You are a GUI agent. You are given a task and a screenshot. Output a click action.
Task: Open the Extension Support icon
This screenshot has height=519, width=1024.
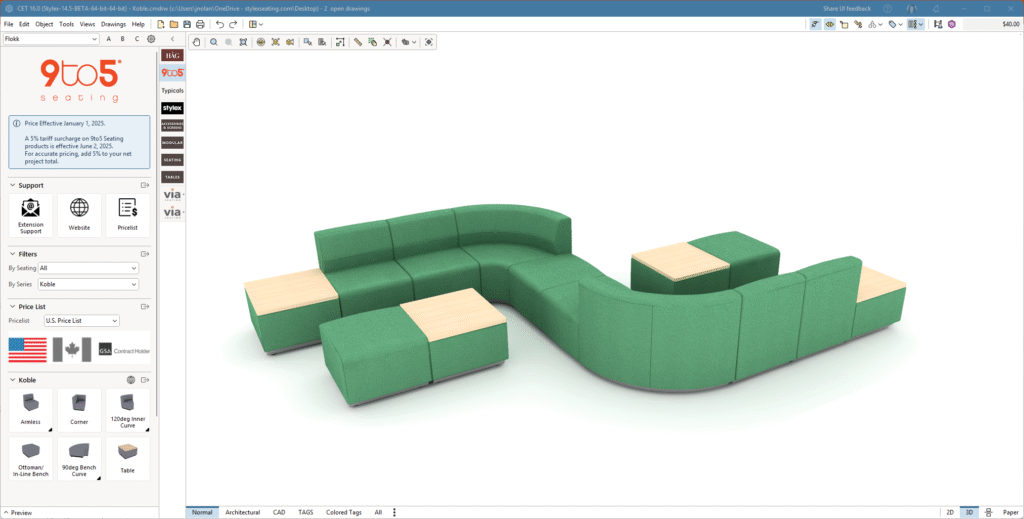(x=30, y=215)
